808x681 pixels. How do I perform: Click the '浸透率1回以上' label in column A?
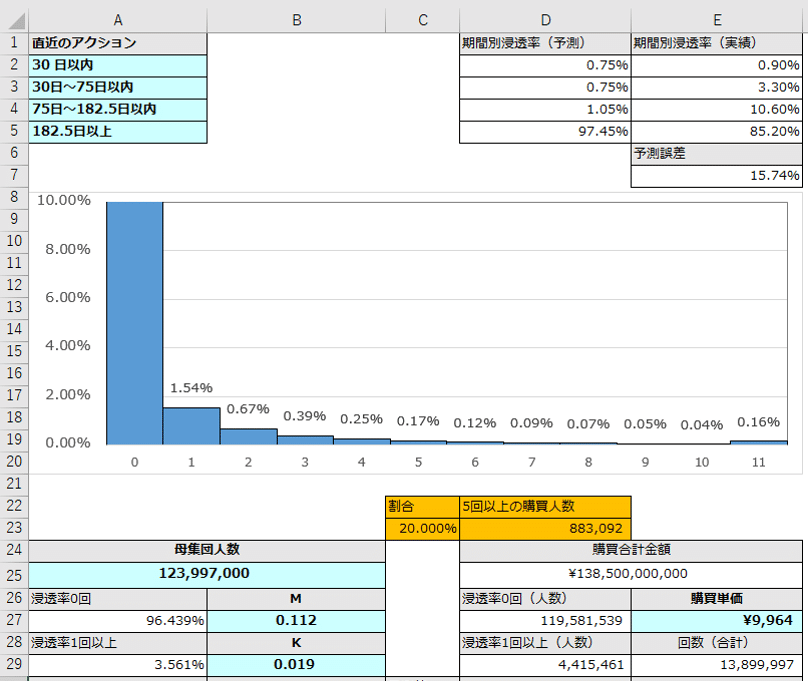click(118, 643)
